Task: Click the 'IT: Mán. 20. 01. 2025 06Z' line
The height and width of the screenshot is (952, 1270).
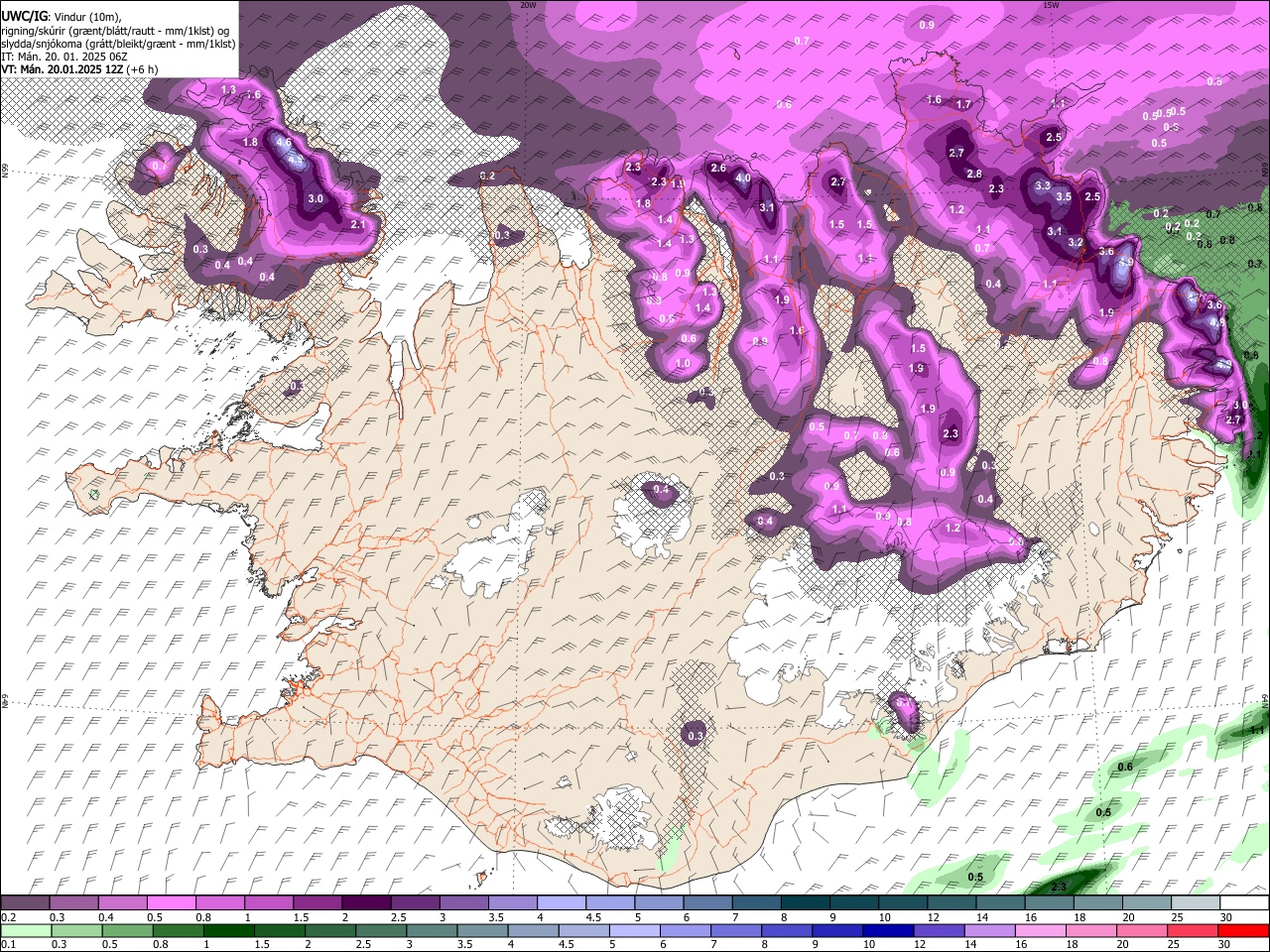Action: [63, 57]
